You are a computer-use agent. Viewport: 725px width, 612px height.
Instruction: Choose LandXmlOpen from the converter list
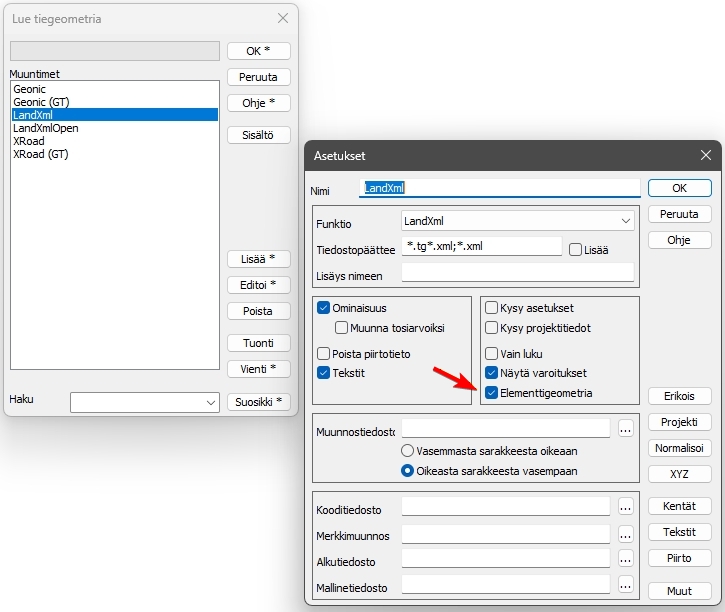[x=46, y=128]
